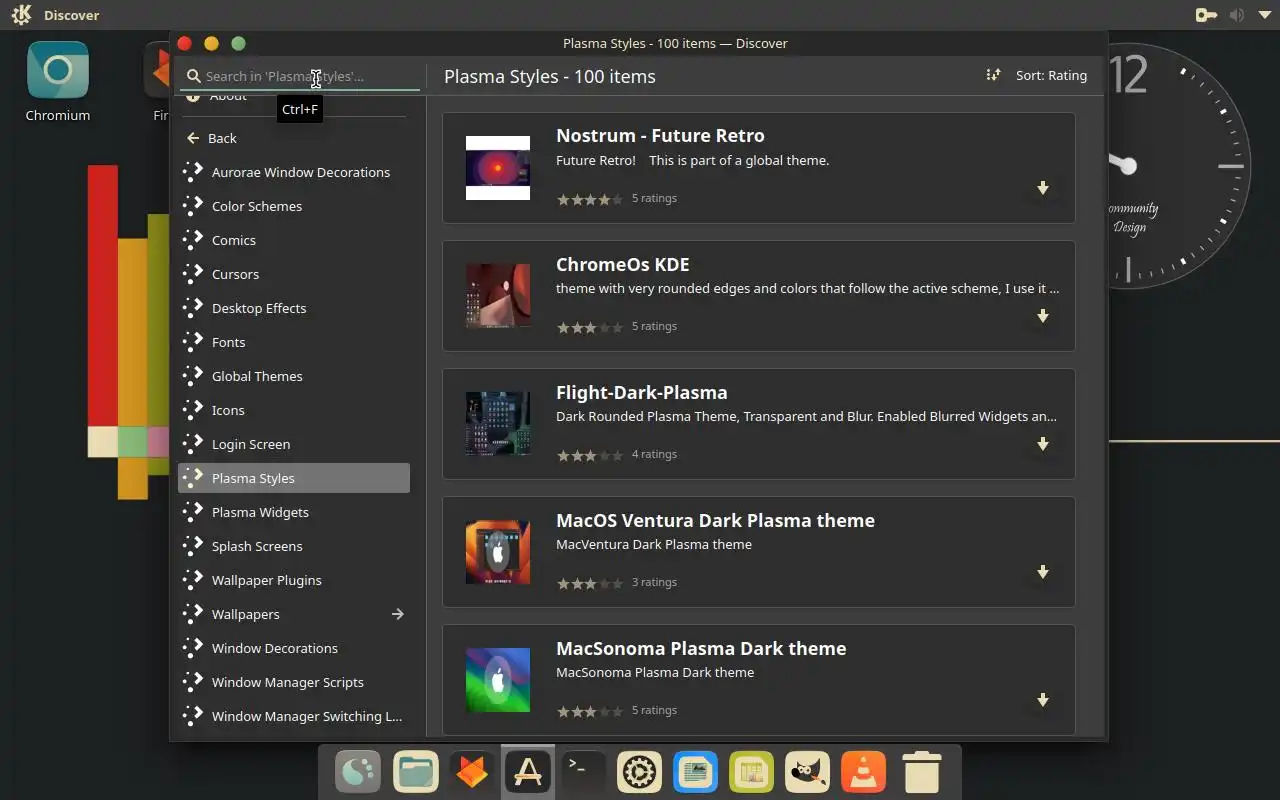Screen dimensions: 1280x800
Task: Open the KDE application launcher icon
Action: [20, 15]
